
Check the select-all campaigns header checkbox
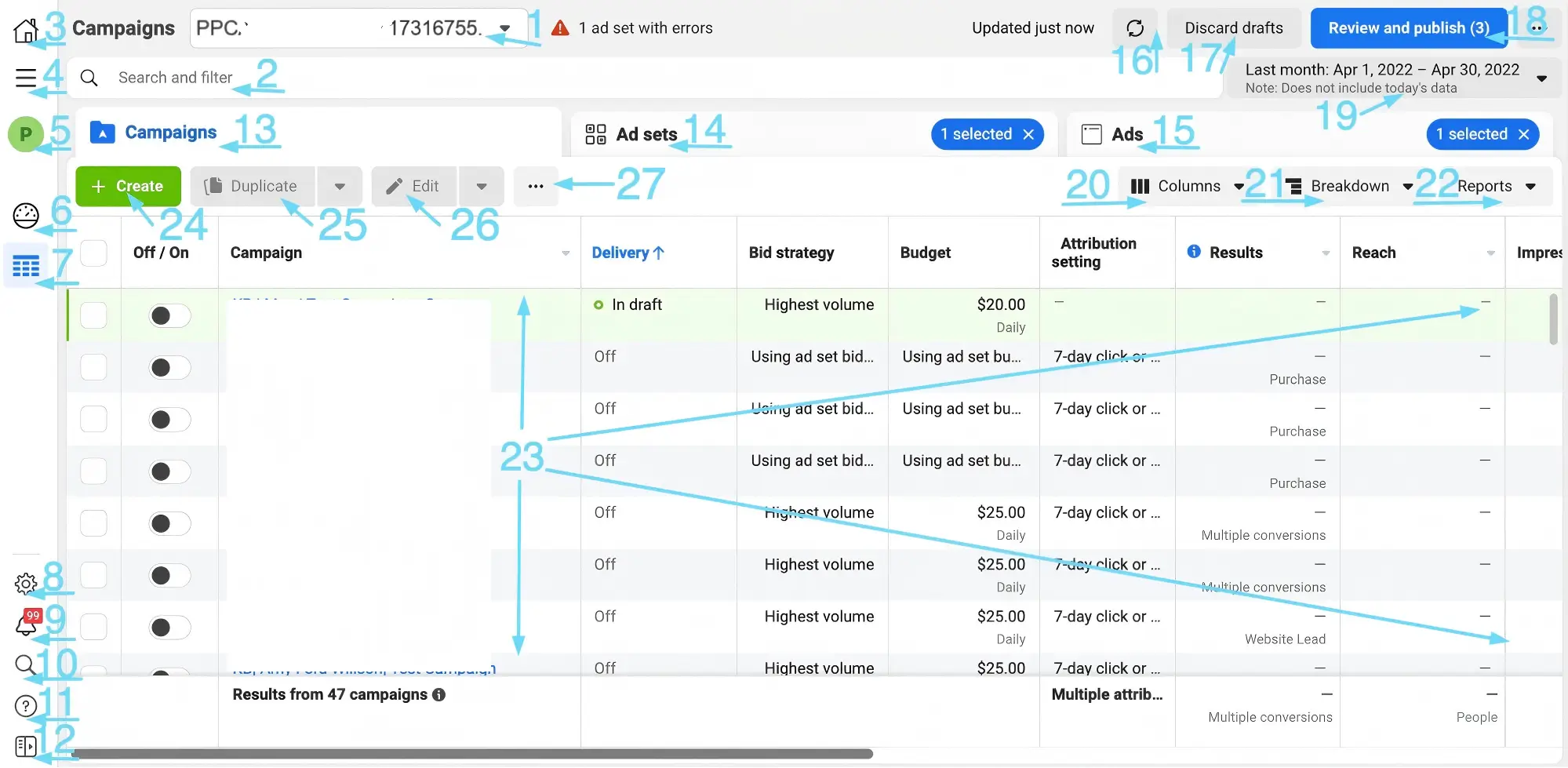94,253
